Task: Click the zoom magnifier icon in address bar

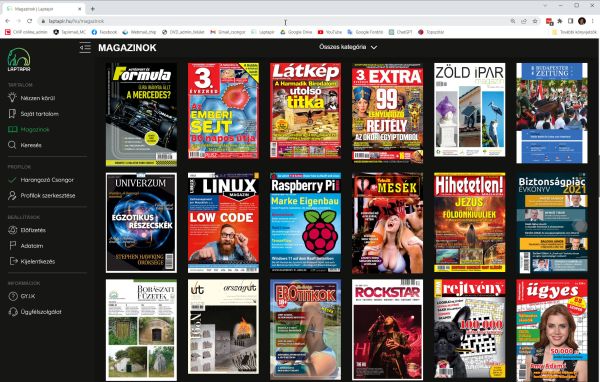Action: point(513,21)
